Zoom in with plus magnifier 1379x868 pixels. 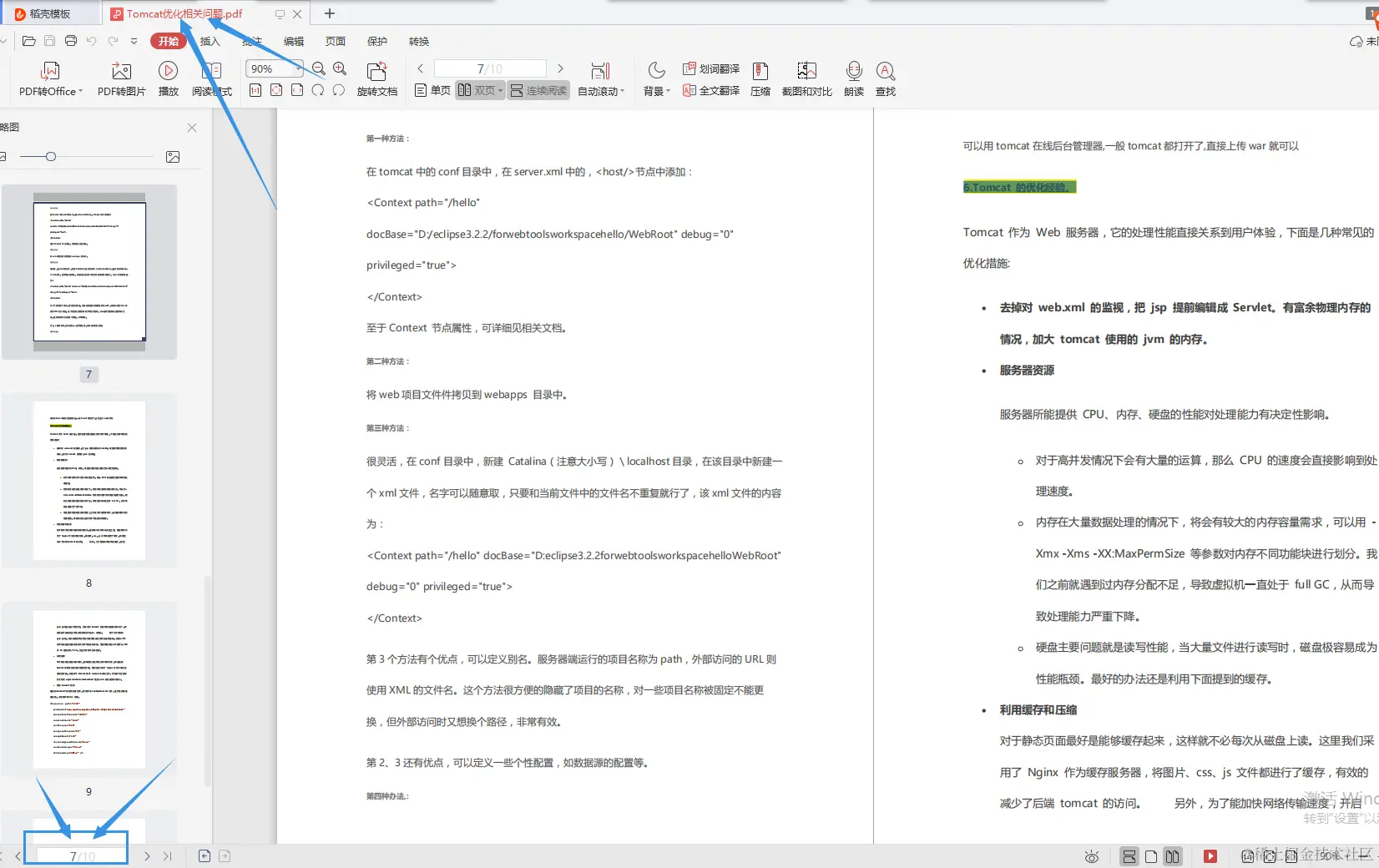(x=340, y=68)
